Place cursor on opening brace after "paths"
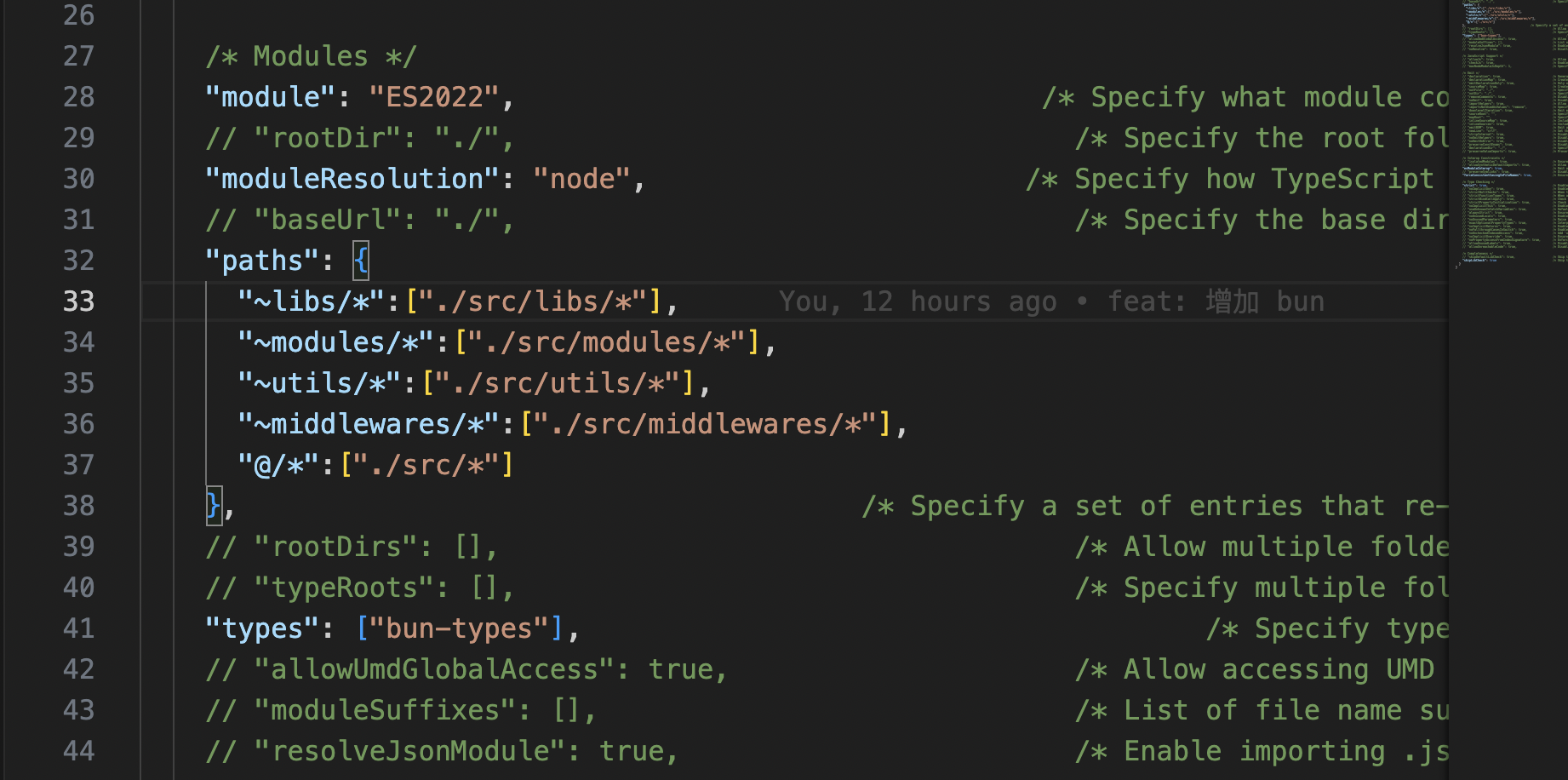The image size is (1568, 780). [361, 261]
